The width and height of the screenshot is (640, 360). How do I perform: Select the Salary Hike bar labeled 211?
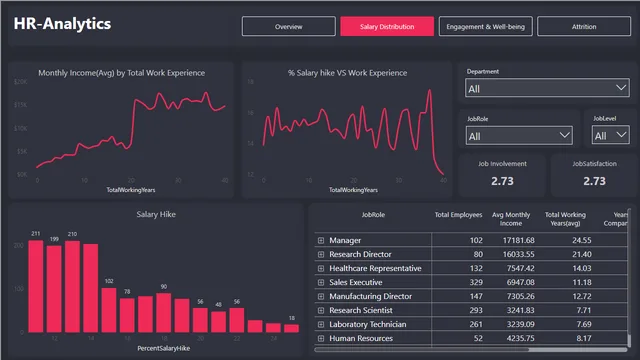pos(36,286)
